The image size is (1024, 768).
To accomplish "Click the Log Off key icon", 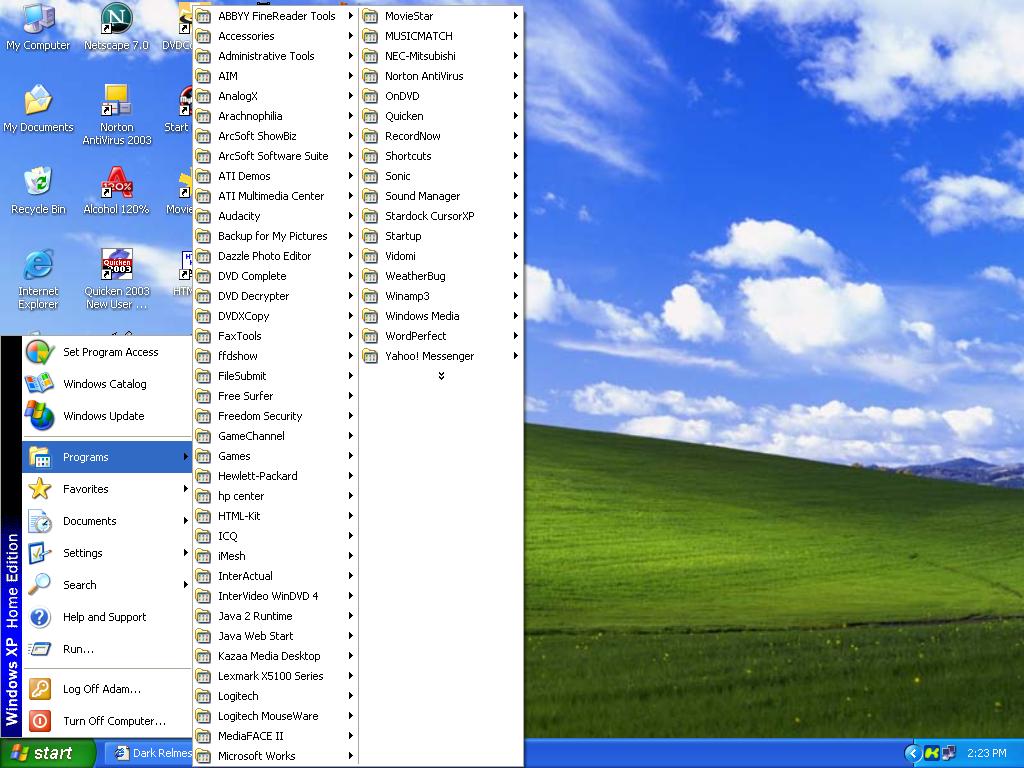I will point(40,689).
